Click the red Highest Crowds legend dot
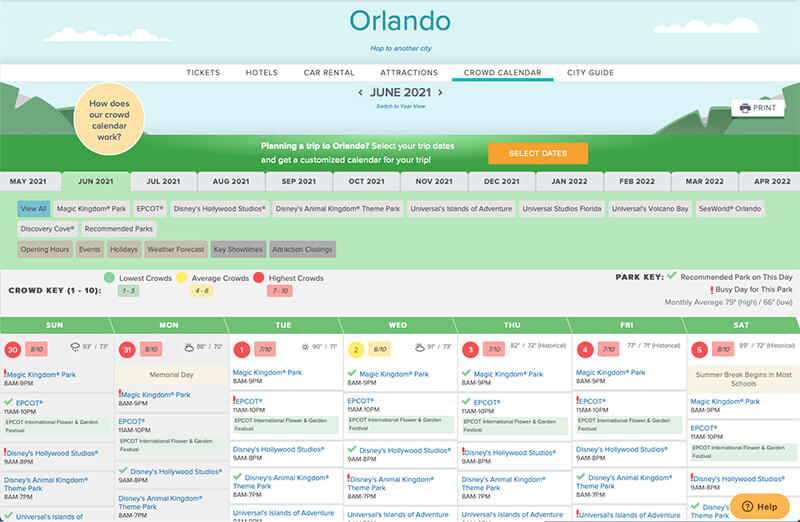 [258, 278]
